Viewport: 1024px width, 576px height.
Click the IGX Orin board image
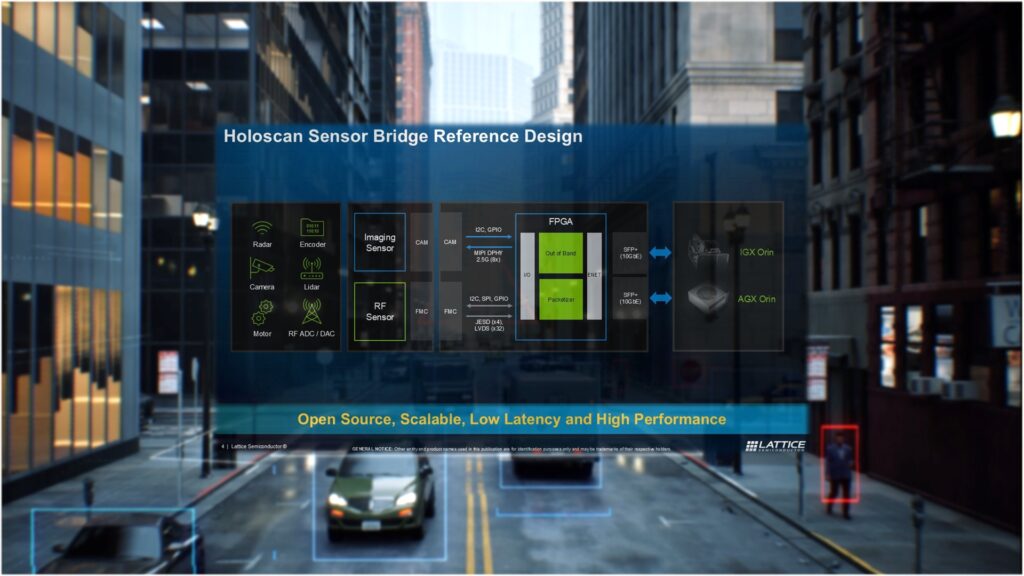point(709,250)
